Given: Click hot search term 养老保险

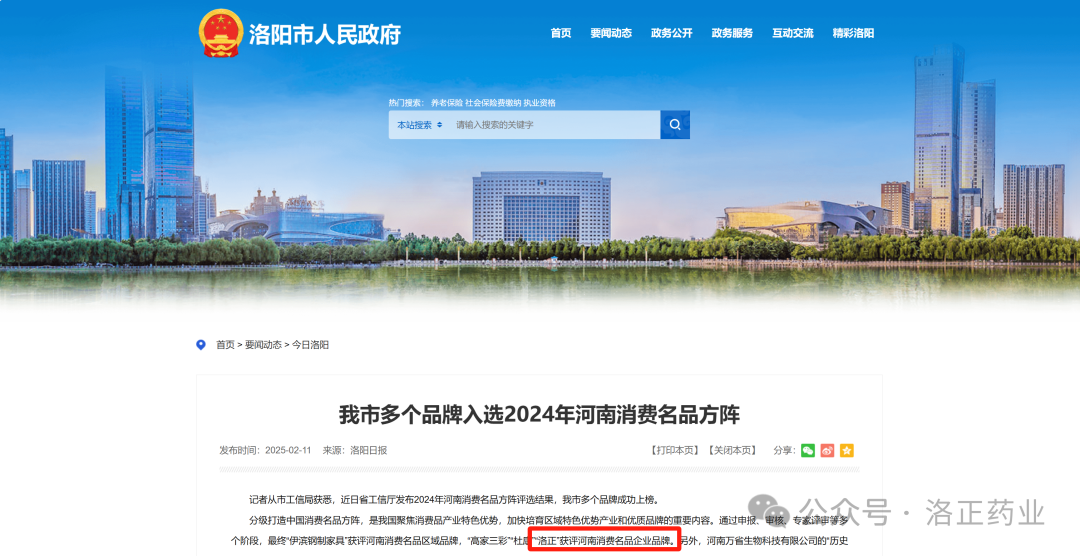Looking at the screenshot, I should [446, 103].
